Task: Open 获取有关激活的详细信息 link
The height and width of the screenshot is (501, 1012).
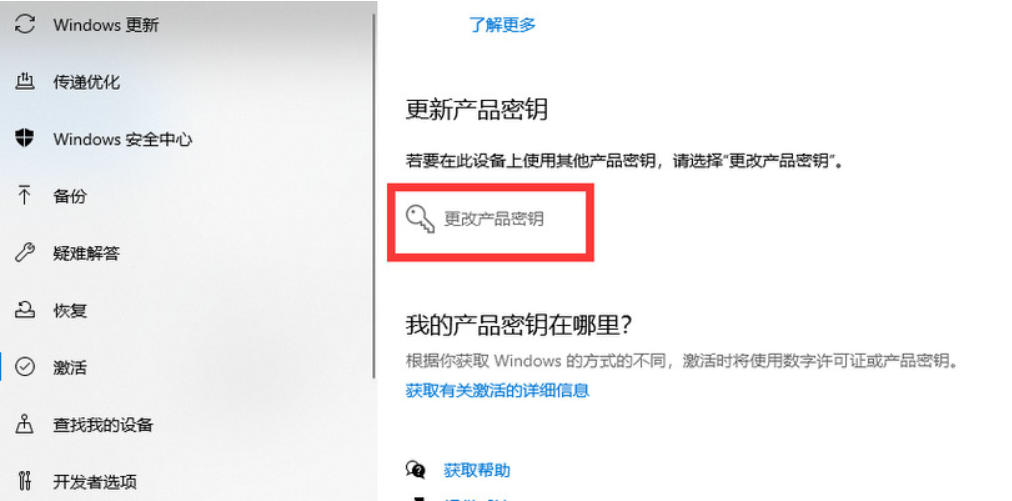Action: tap(498, 390)
